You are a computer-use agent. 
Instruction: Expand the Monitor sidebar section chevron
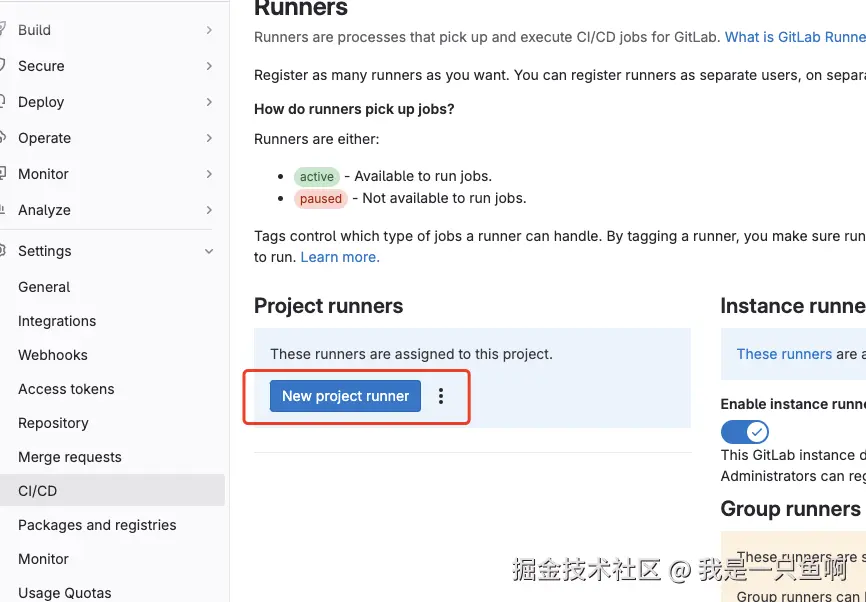(x=209, y=174)
